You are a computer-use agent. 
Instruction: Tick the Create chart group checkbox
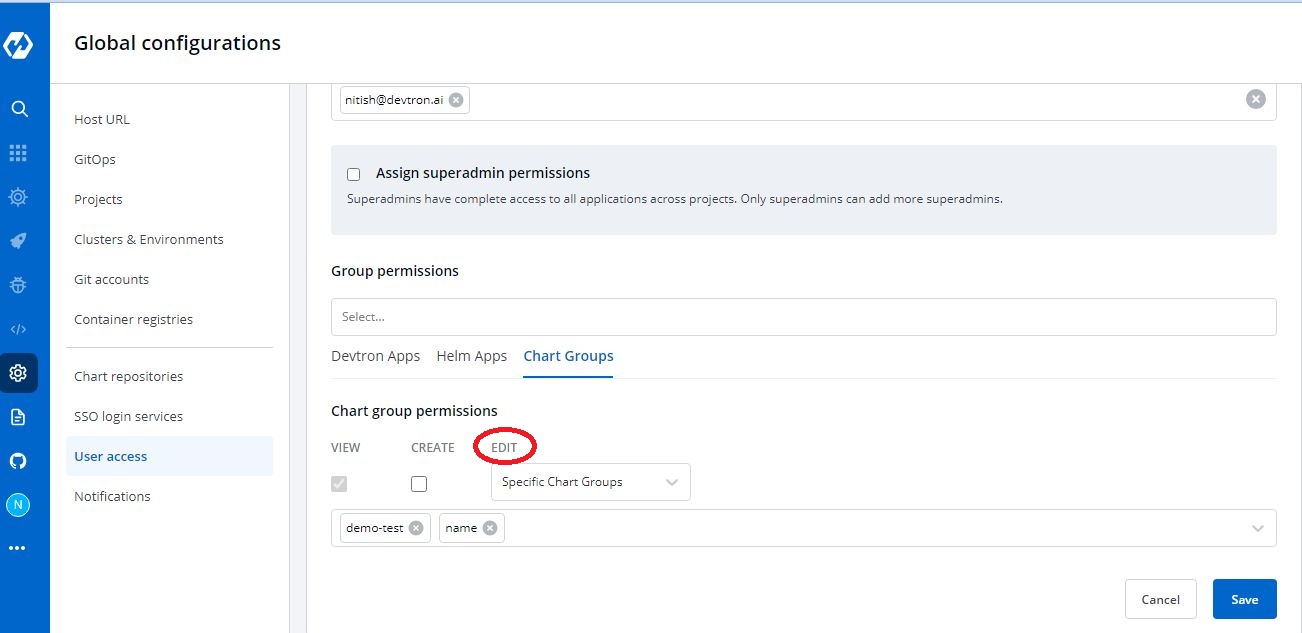click(419, 484)
